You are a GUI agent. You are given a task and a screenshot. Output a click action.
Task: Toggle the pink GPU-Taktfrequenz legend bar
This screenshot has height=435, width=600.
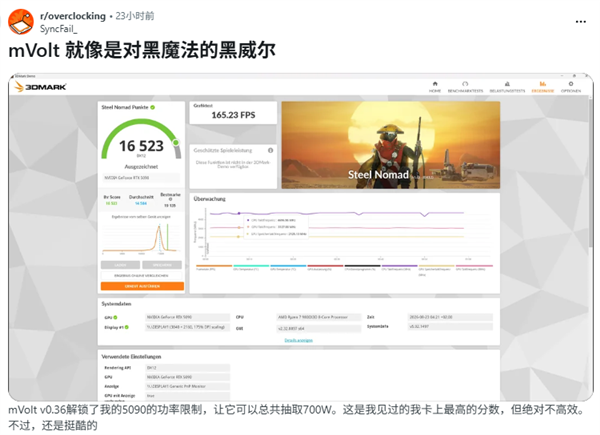tap(474, 266)
